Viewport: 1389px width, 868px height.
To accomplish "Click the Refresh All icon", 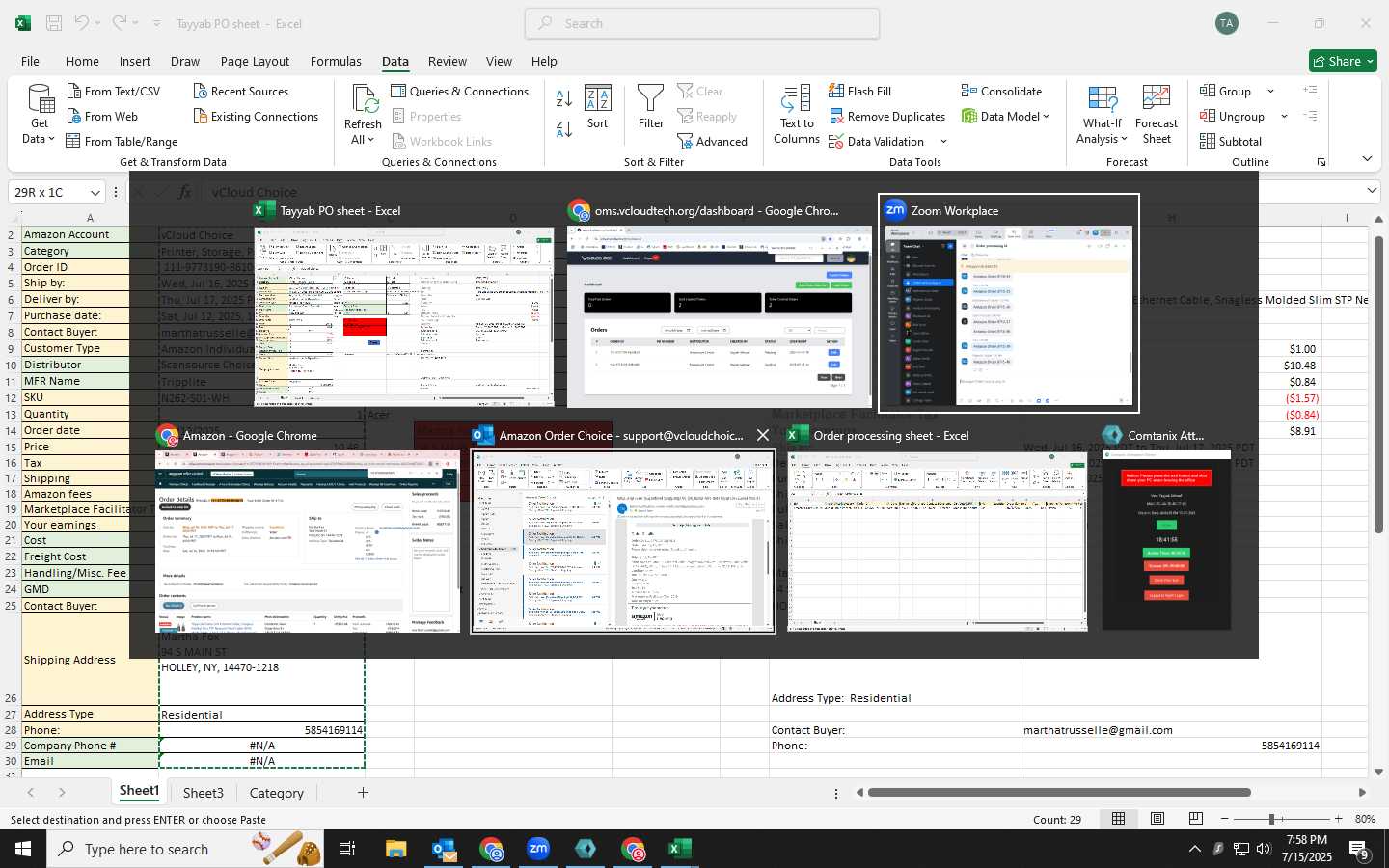I will point(364,100).
